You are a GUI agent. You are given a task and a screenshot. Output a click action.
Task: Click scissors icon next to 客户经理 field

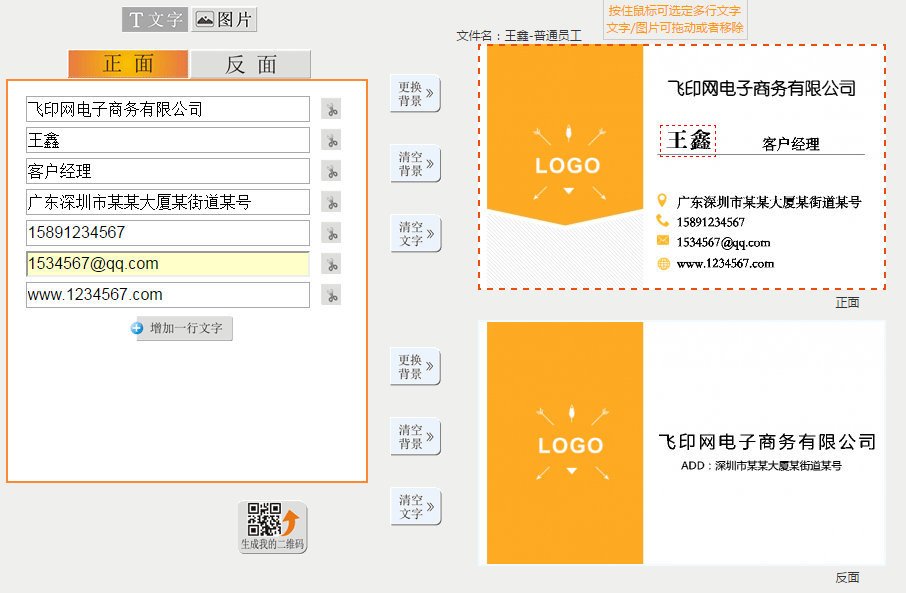point(331,171)
